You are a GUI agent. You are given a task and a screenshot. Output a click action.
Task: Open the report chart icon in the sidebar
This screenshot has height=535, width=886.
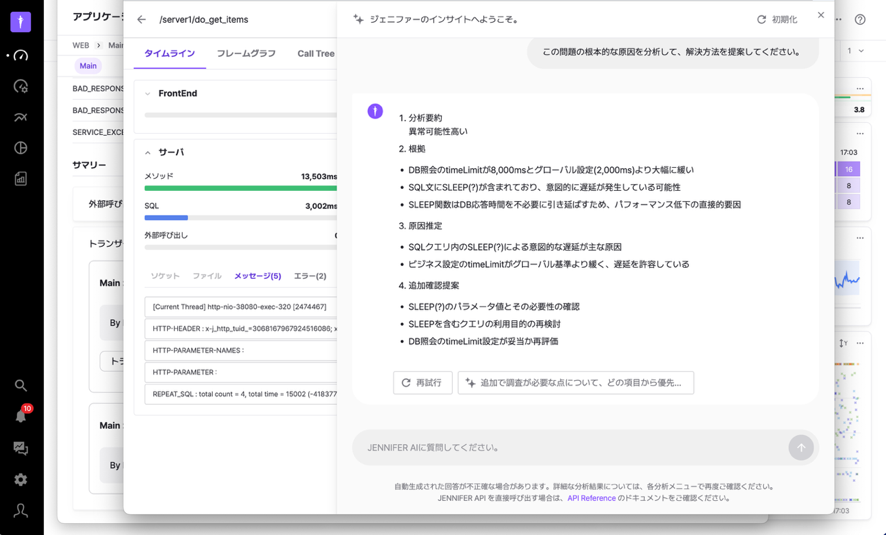20,179
